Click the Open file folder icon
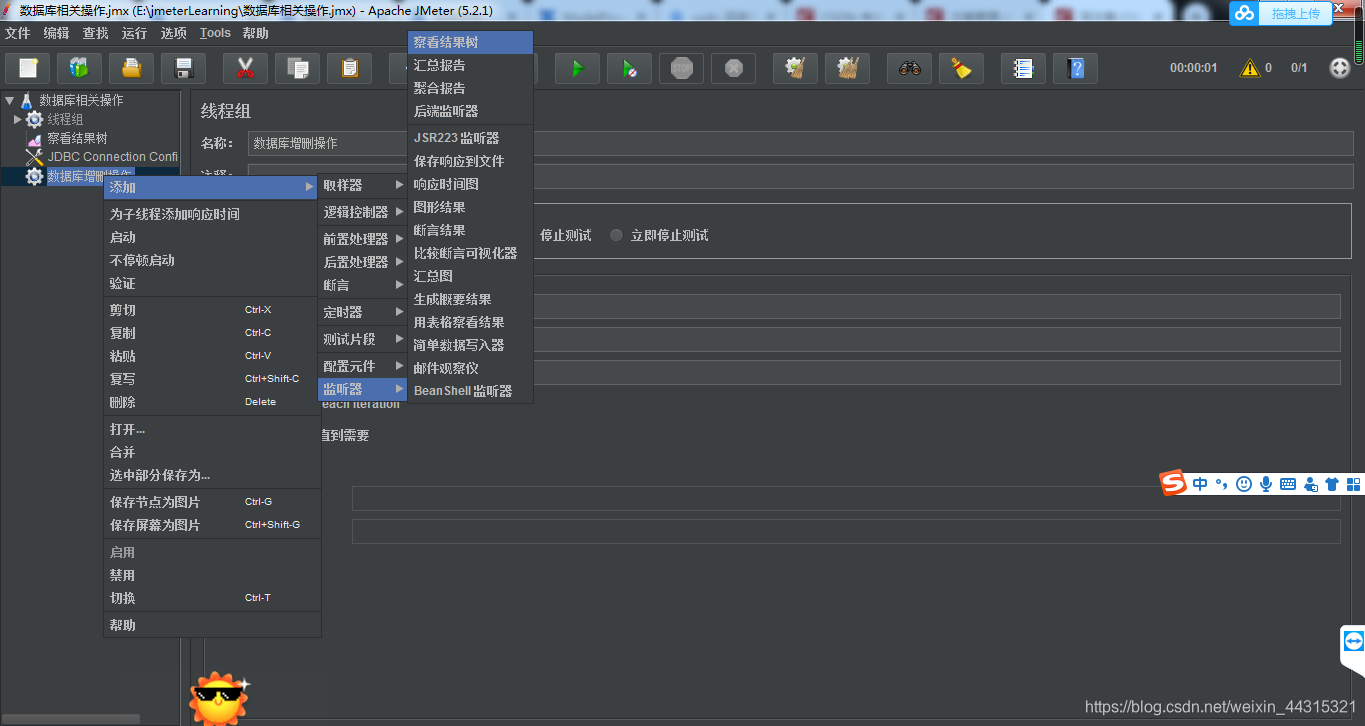The height and width of the screenshot is (726, 1365). click(x=131, y=68)
